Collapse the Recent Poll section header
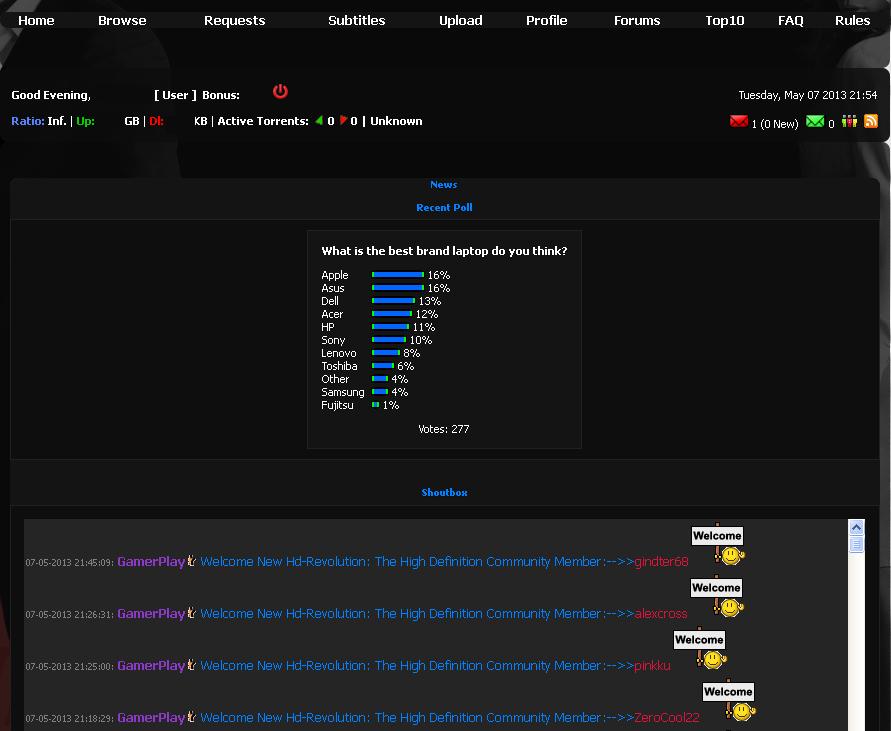The height and width of the screenshot is (731, 891). [444, 208]
